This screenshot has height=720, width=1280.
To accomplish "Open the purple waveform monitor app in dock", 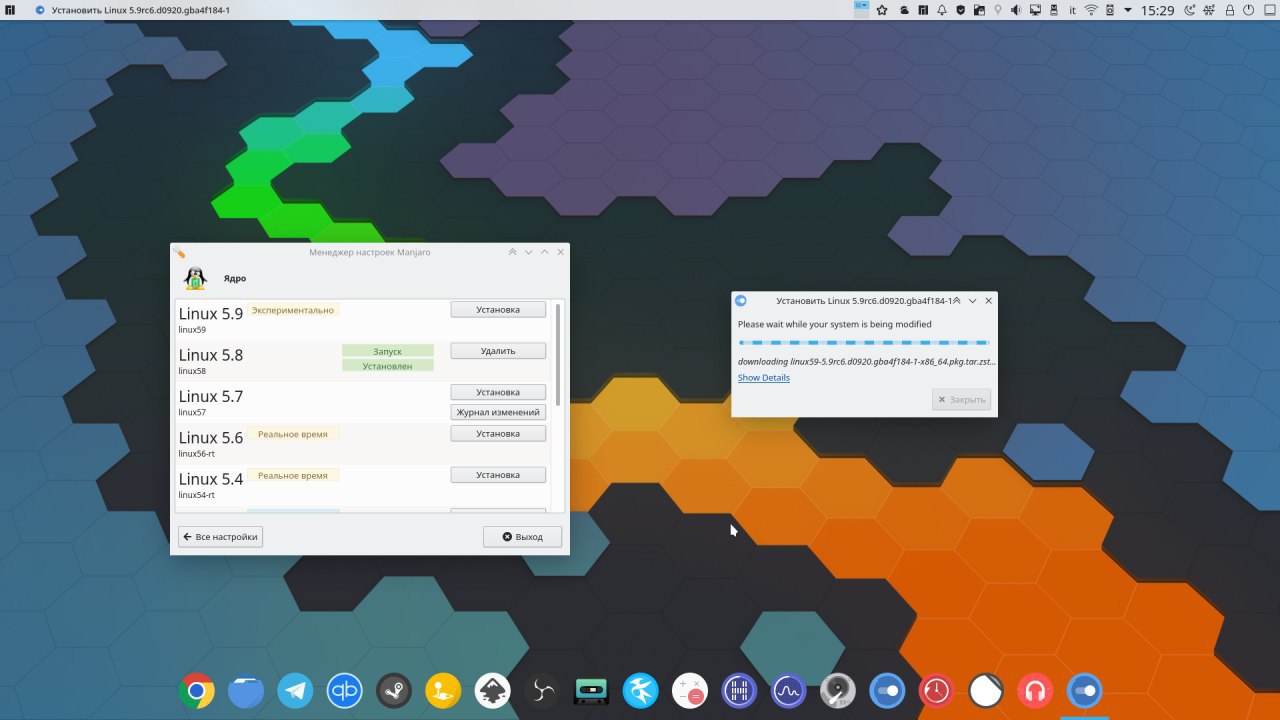I will (788, 690).
